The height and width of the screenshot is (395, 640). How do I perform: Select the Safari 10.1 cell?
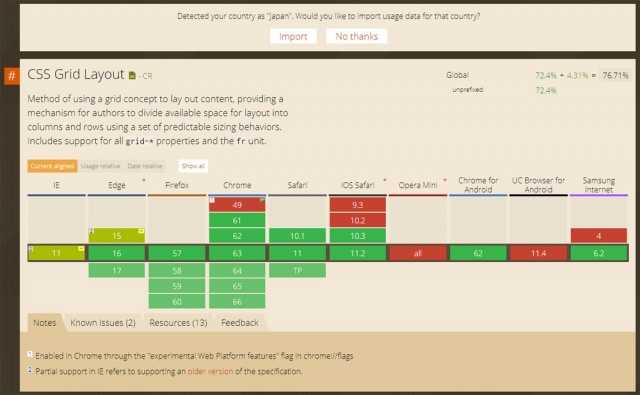[298, 236]
